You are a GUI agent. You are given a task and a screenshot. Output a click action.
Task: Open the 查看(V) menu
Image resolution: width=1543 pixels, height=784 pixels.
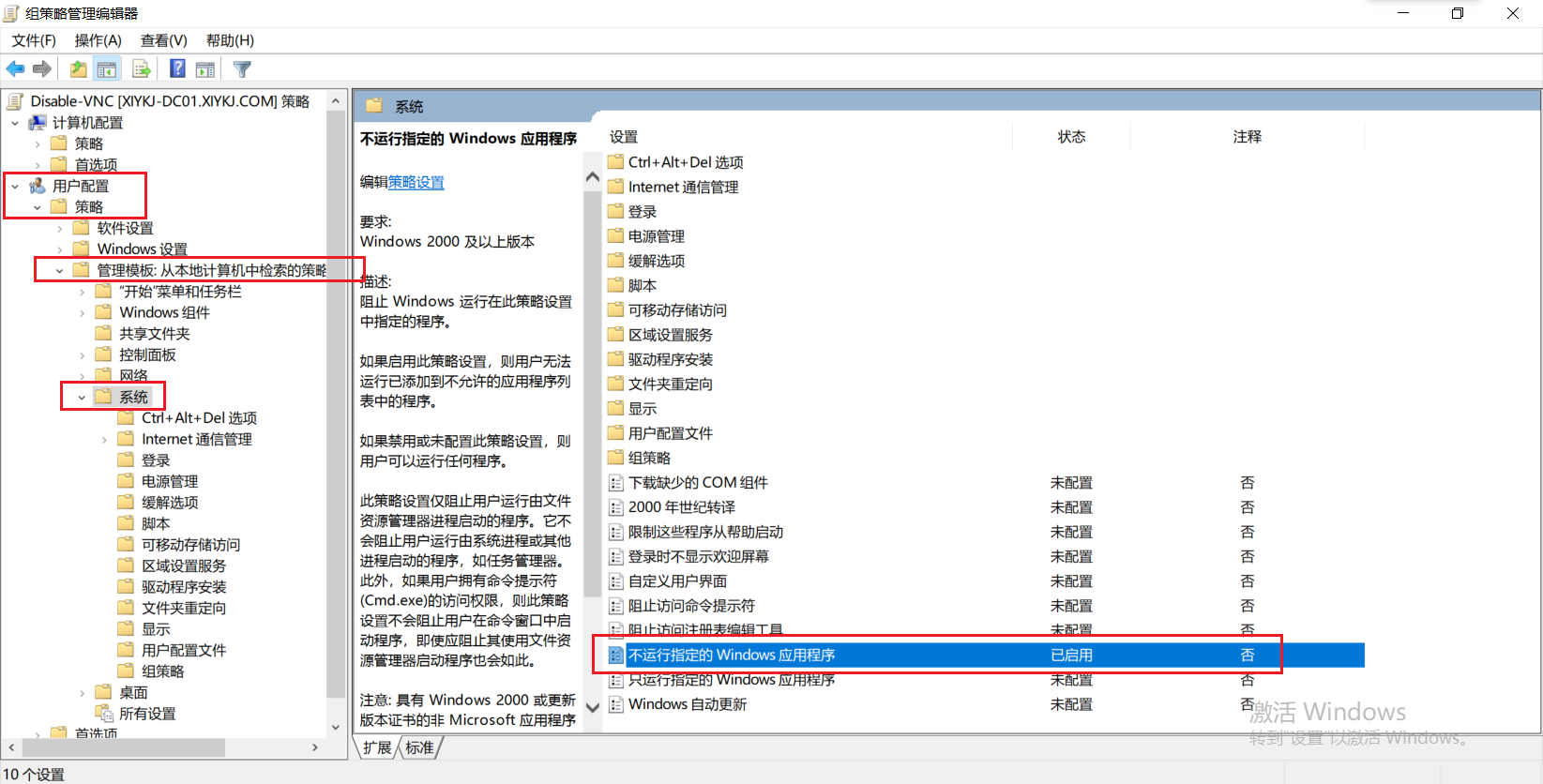[x=164, y=40]
